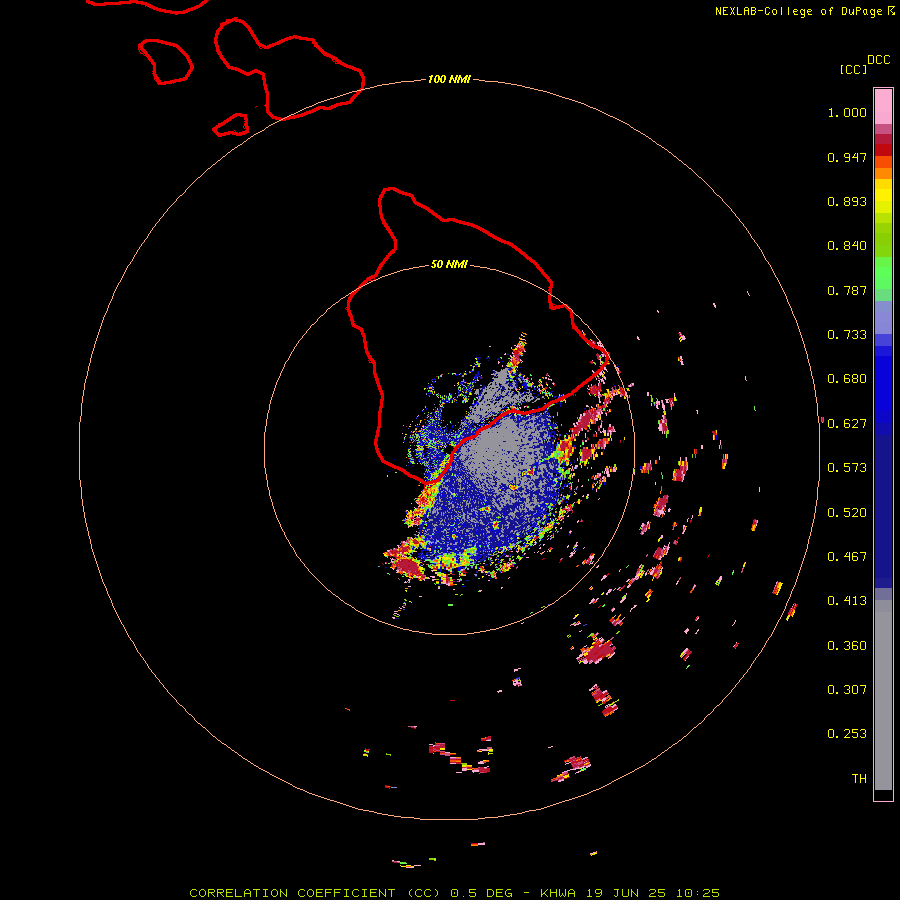Select the 0.413 scale value
900x900 pixels.
(x=847, y=601)
